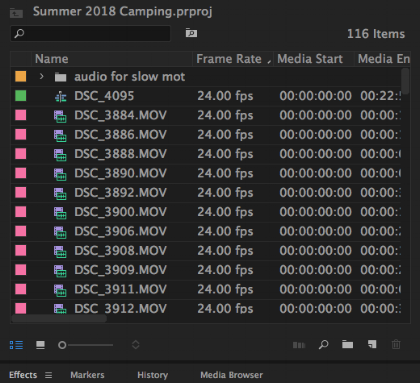Click the thumbnail zoom slider handle
Screen dimensions: 420x383
[x=62, y=345]
